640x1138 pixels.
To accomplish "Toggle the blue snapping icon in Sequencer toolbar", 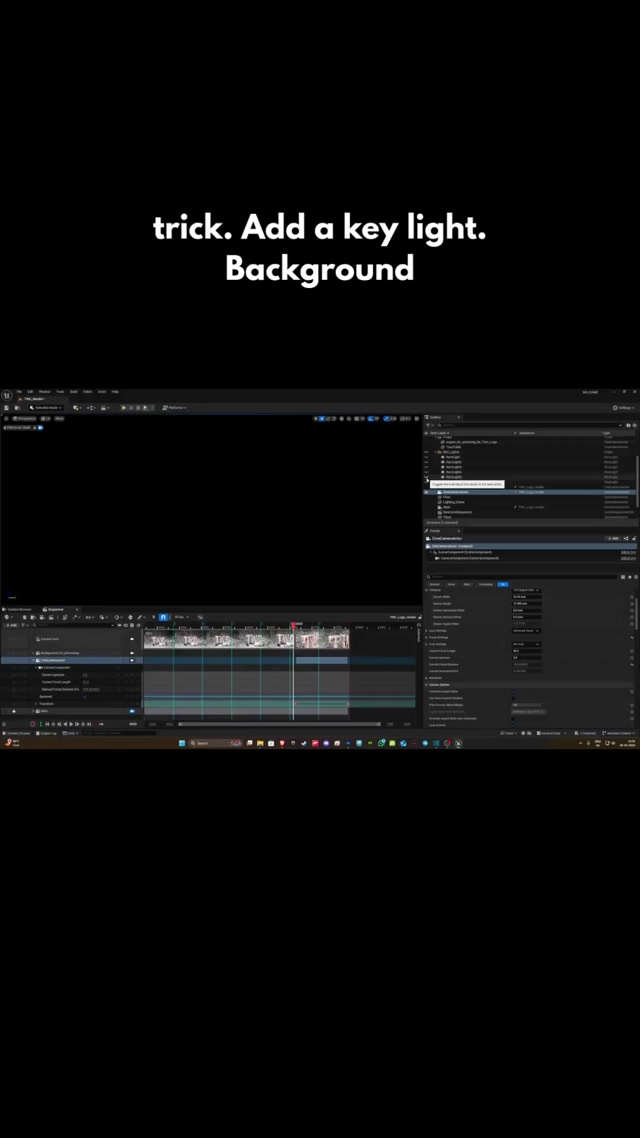I will 163,617.
